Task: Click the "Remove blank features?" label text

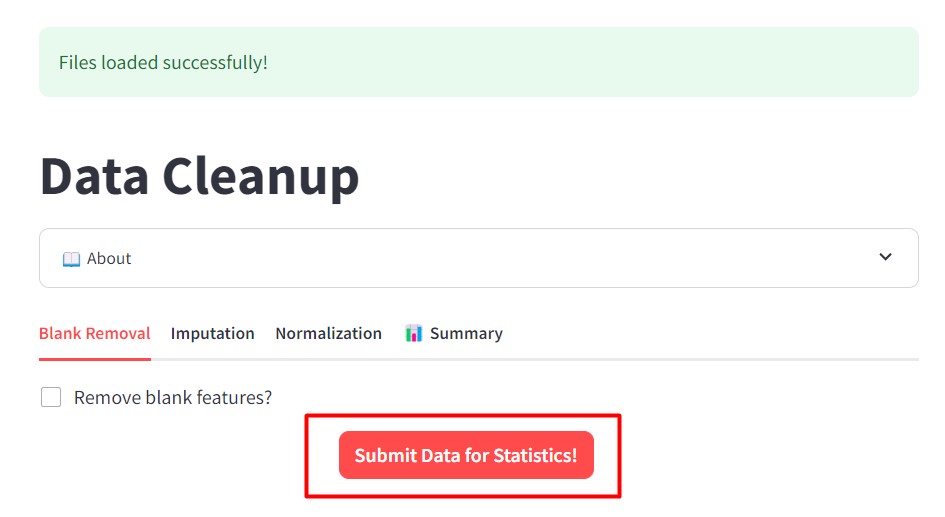Action: [x=173, y=398]
